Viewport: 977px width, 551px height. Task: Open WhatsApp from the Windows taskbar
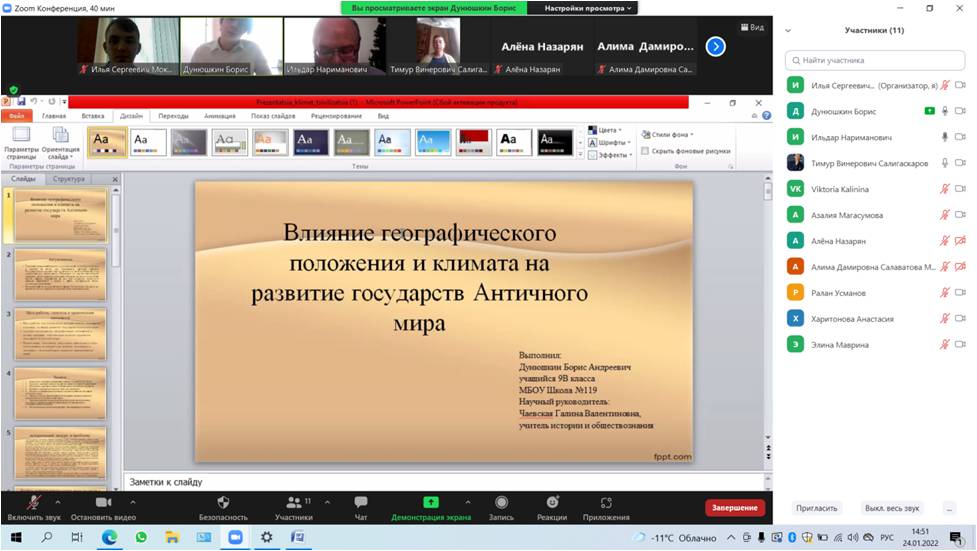[x=140, y=537]
